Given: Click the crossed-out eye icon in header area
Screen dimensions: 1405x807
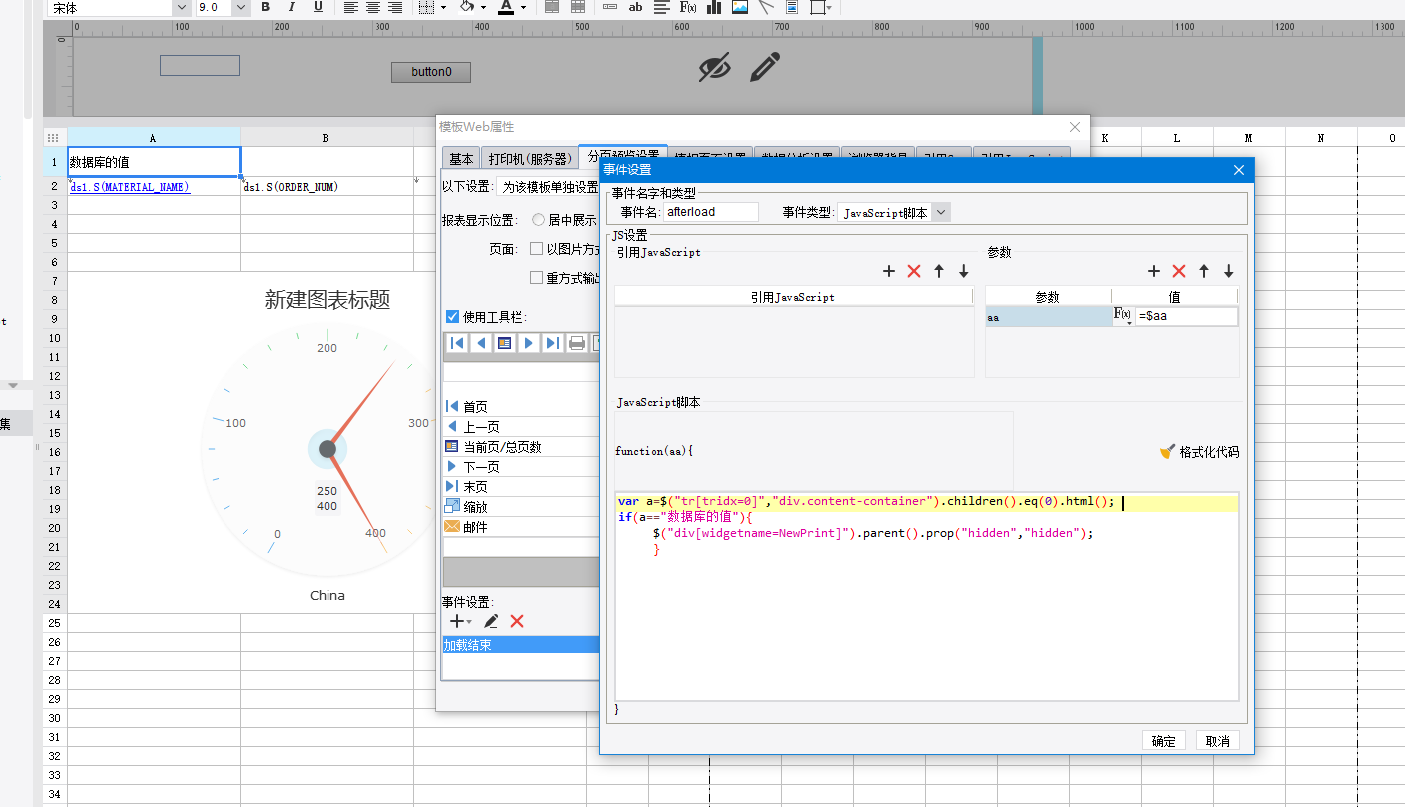Looking at the screenshot, I should (714, 67).
